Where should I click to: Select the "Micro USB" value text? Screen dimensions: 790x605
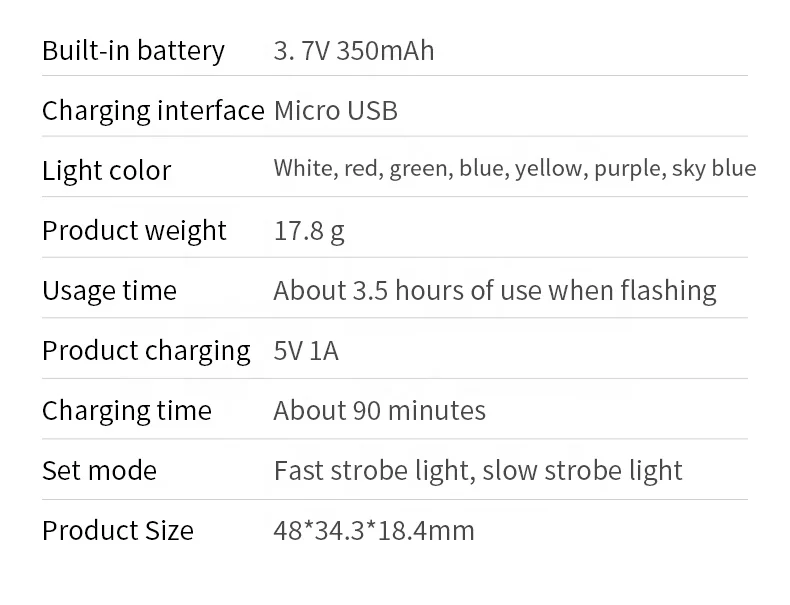click(x=336, y=111)
